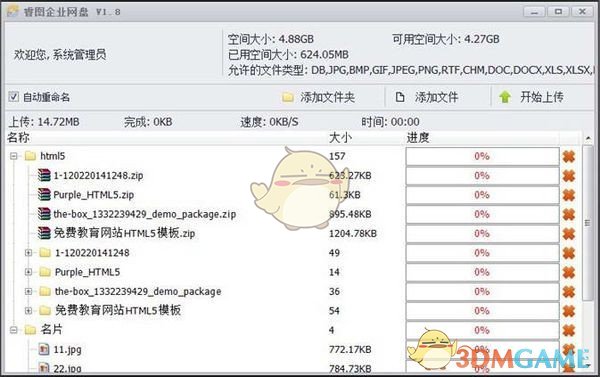Screen dimensions: 600x377
Task: Click the Purple_HTML5.zip row progress bar
Action: click(x=483, y=195)
